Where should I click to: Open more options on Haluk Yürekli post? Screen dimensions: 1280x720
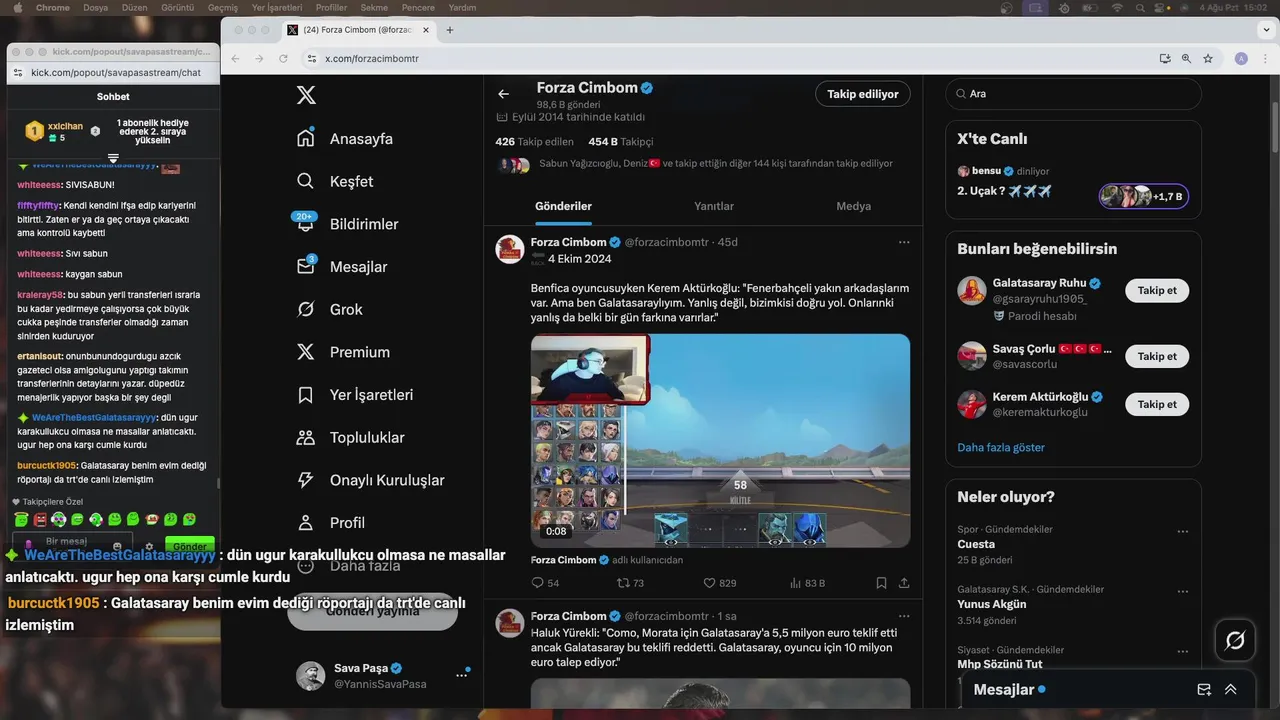tap(904, 616)
